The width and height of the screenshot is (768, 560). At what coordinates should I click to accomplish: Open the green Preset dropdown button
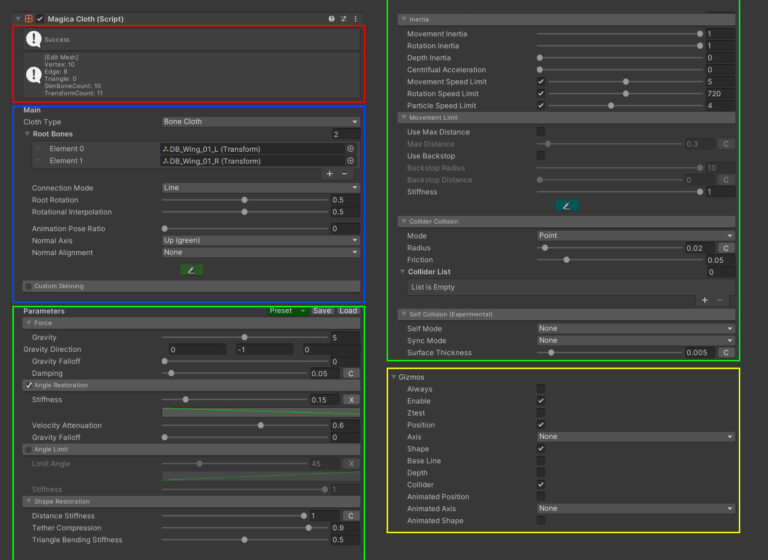pyautogui.click(x=287, y=311)
